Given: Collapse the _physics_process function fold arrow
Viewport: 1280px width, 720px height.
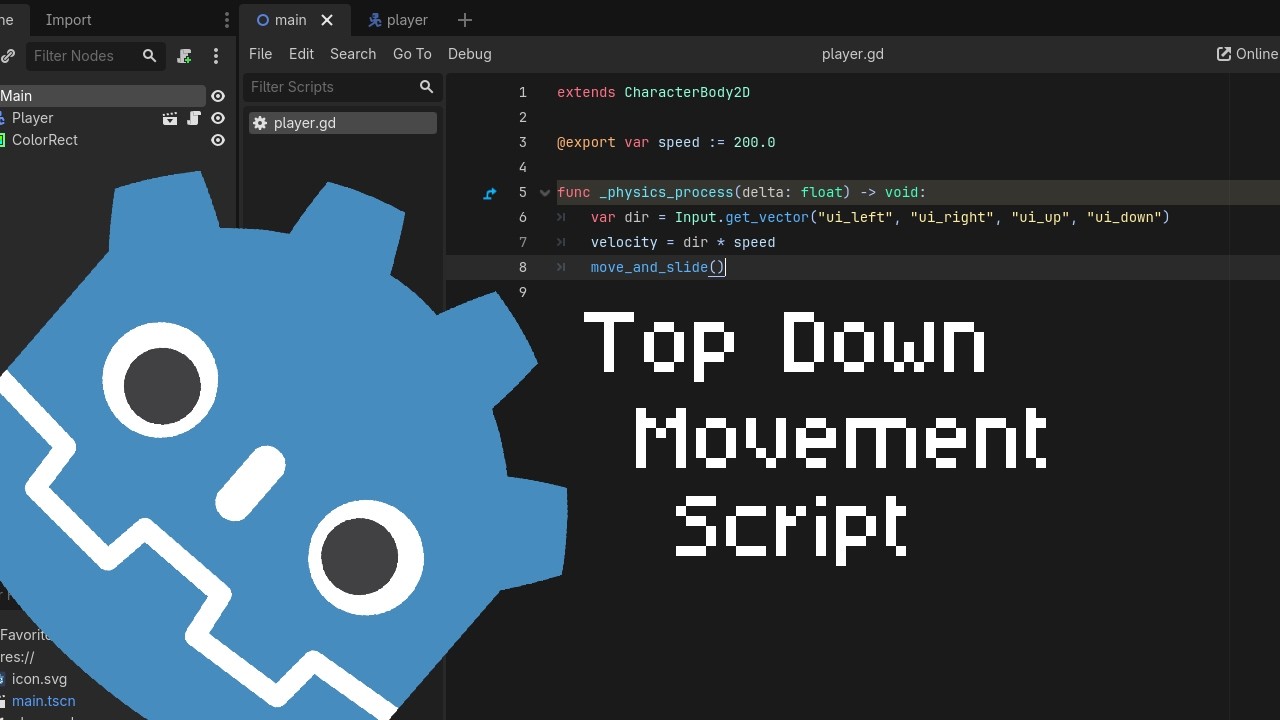Looking at the screenshot, I should click(x=545, y=193).
